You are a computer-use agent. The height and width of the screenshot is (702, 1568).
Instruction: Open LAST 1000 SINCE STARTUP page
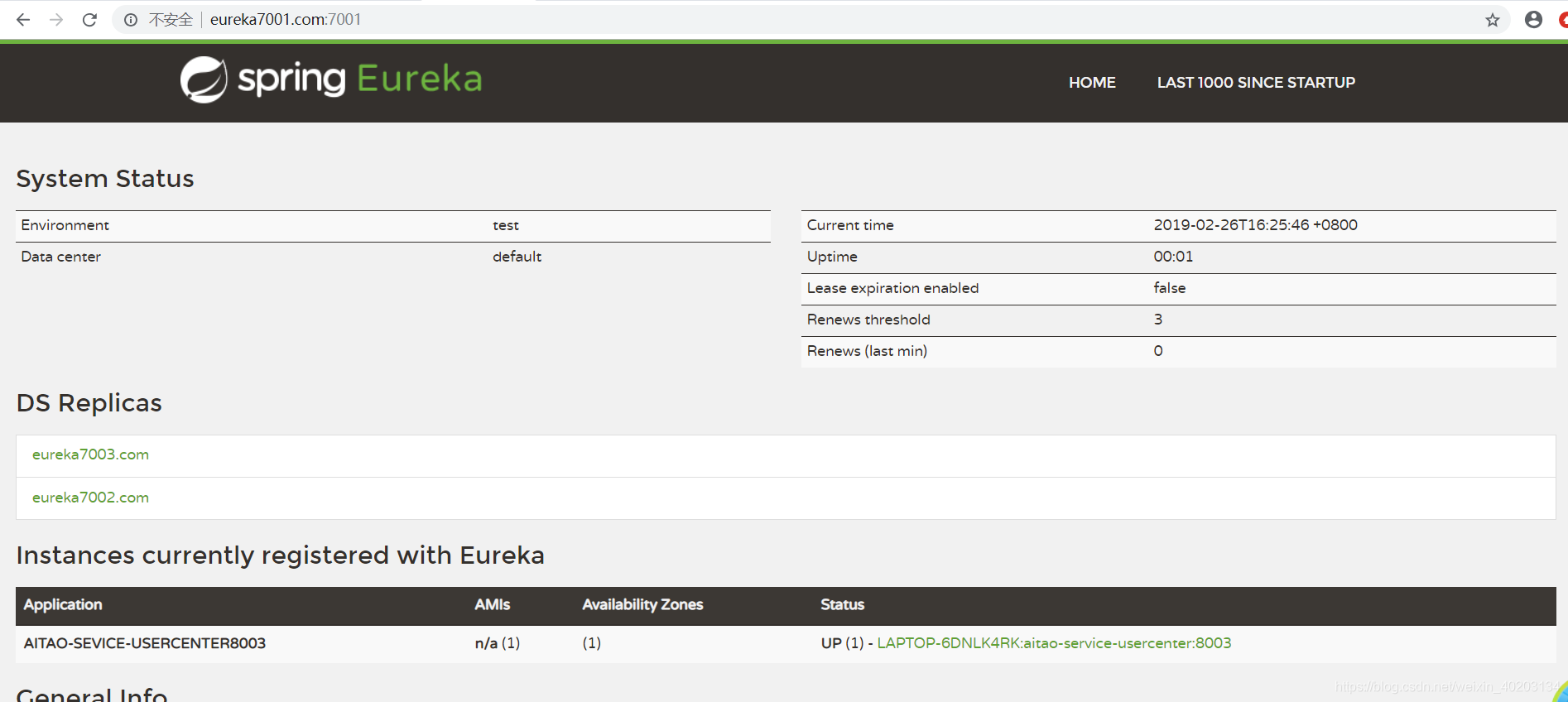click(x=1256, y=83)
